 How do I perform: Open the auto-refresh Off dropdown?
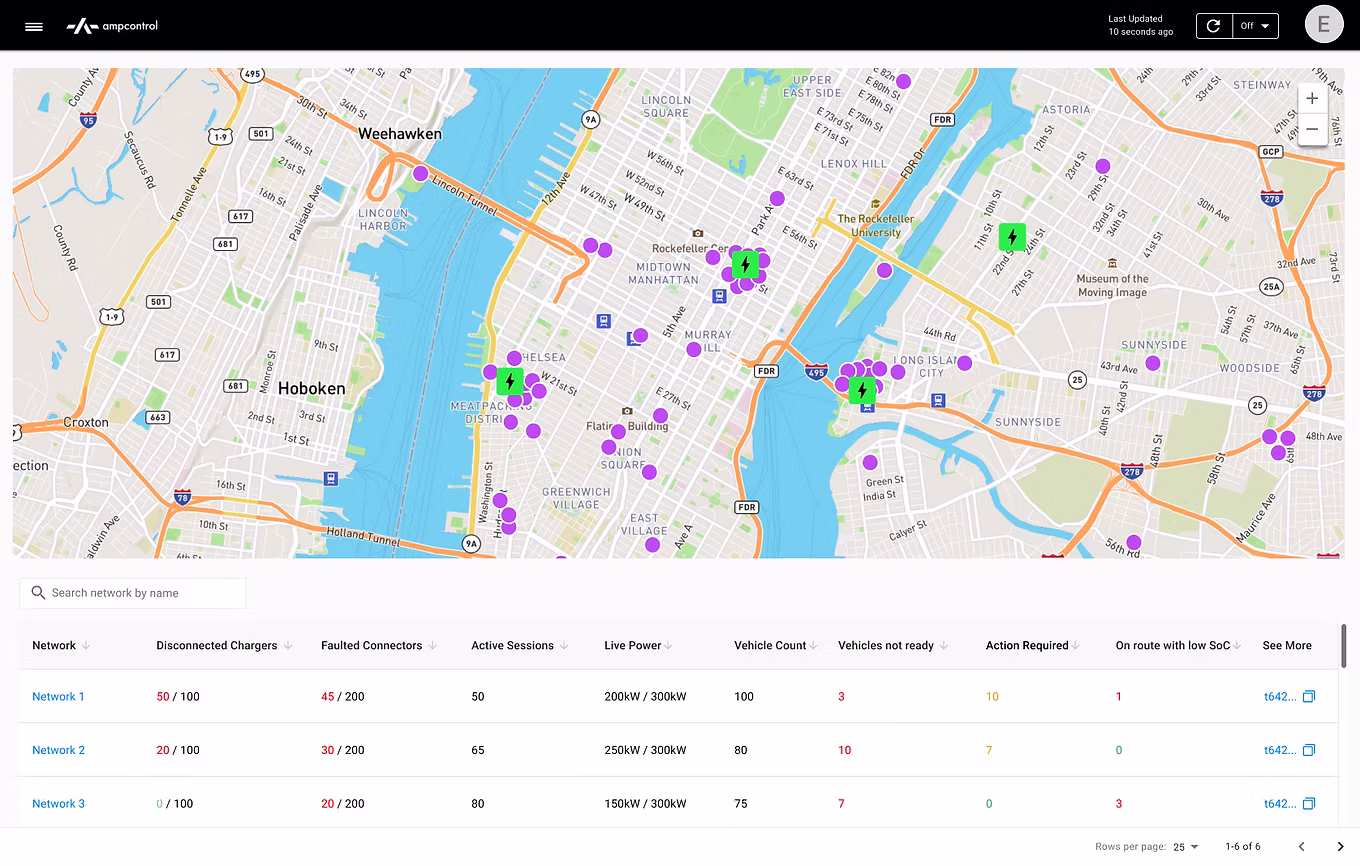(1255, 26)
